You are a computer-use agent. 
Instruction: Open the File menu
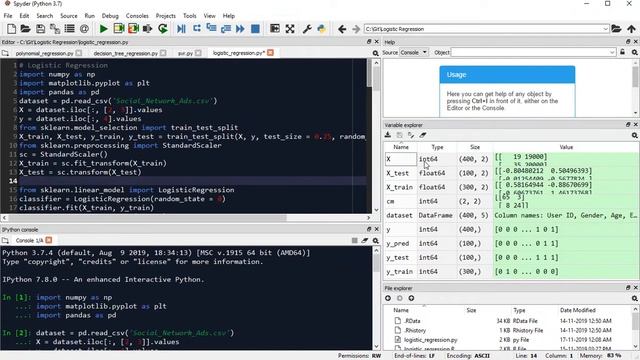[8, 16]
